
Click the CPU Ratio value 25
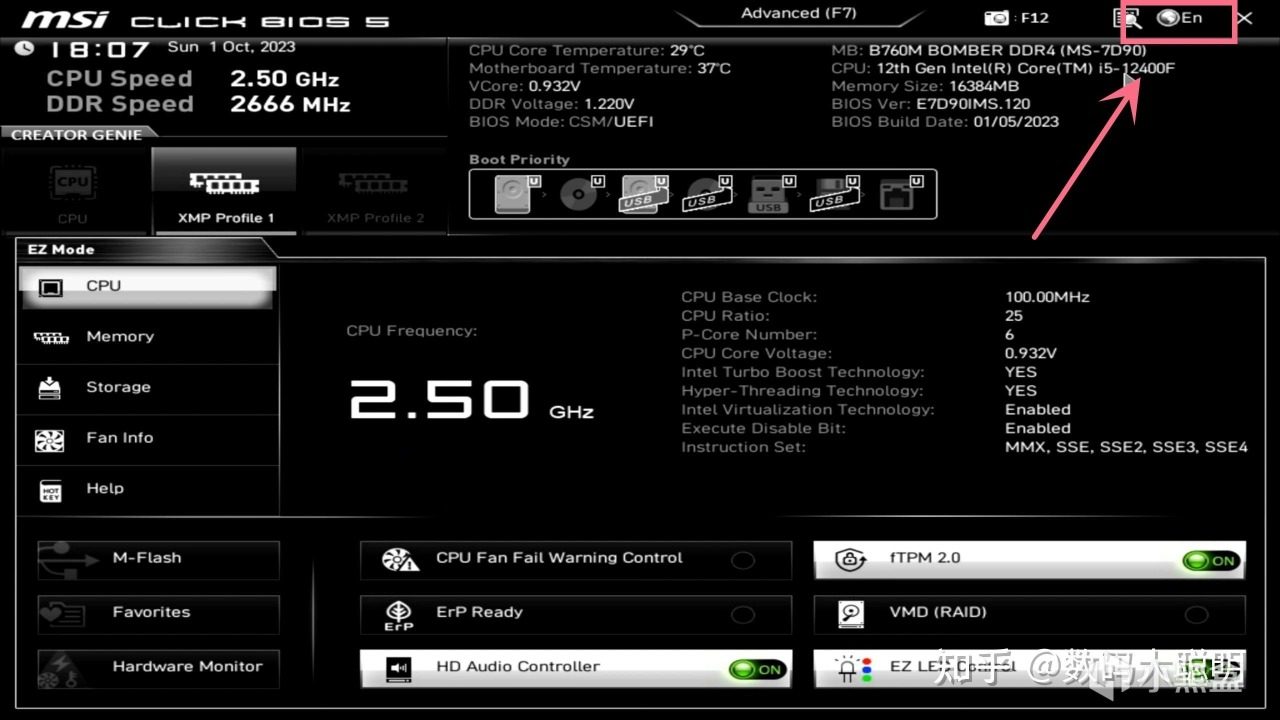(x=1014, y=316)
